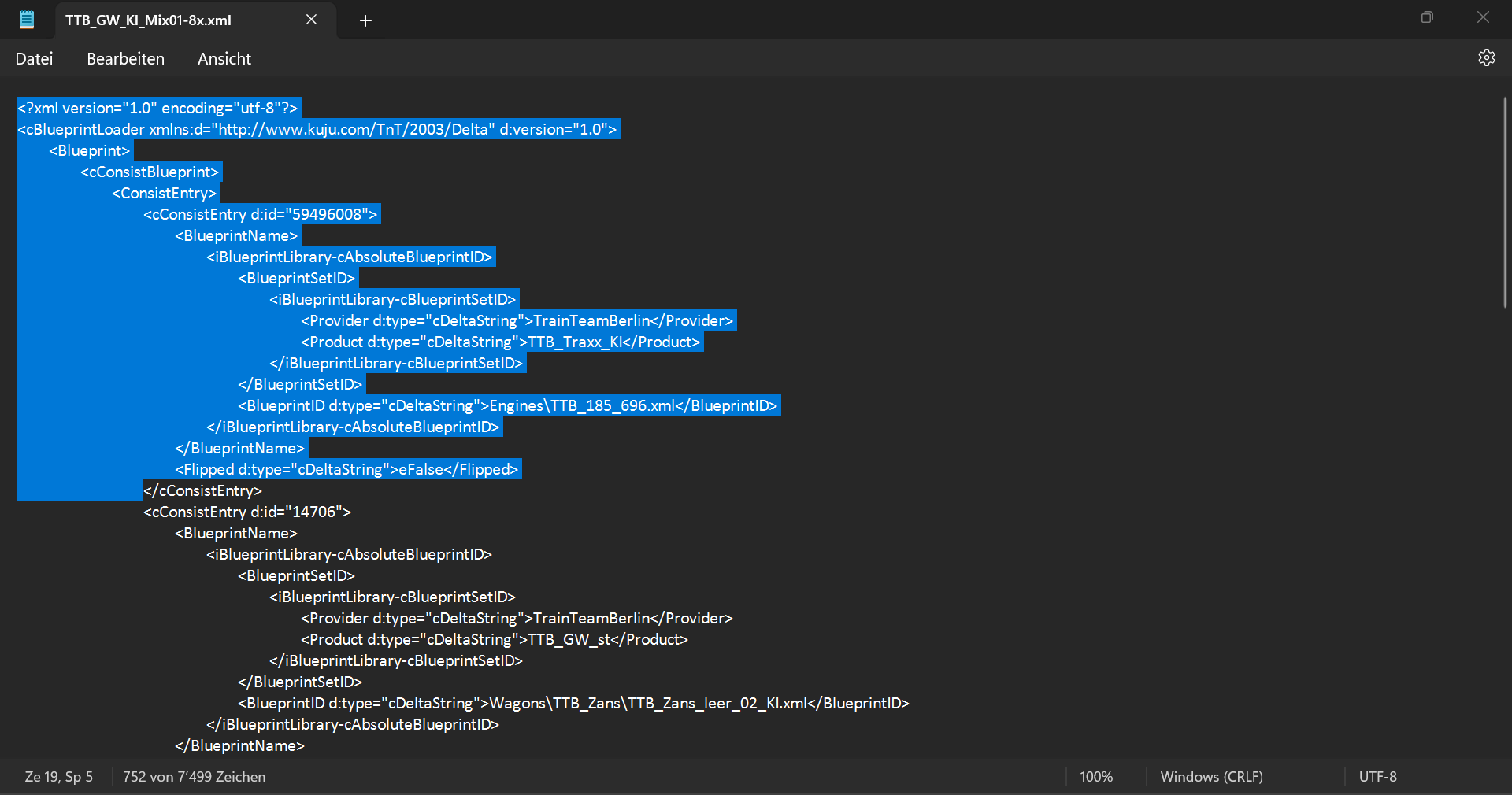Click unselected Provider TrainTeamBerlin line
Viewport: 1512px width, 795px height.
point(517,618)
